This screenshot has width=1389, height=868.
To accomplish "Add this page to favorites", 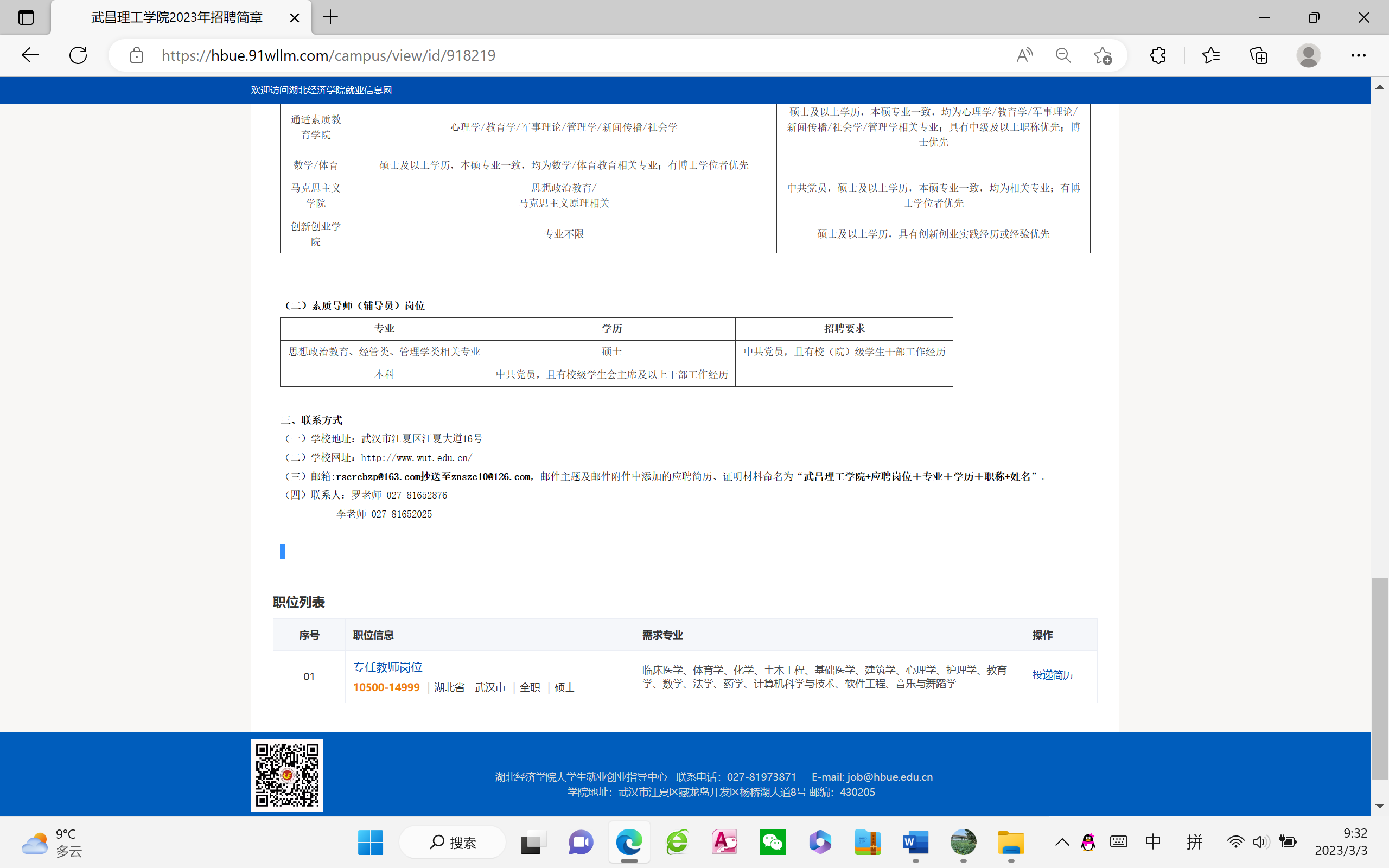I will (x=1102, y=55).
